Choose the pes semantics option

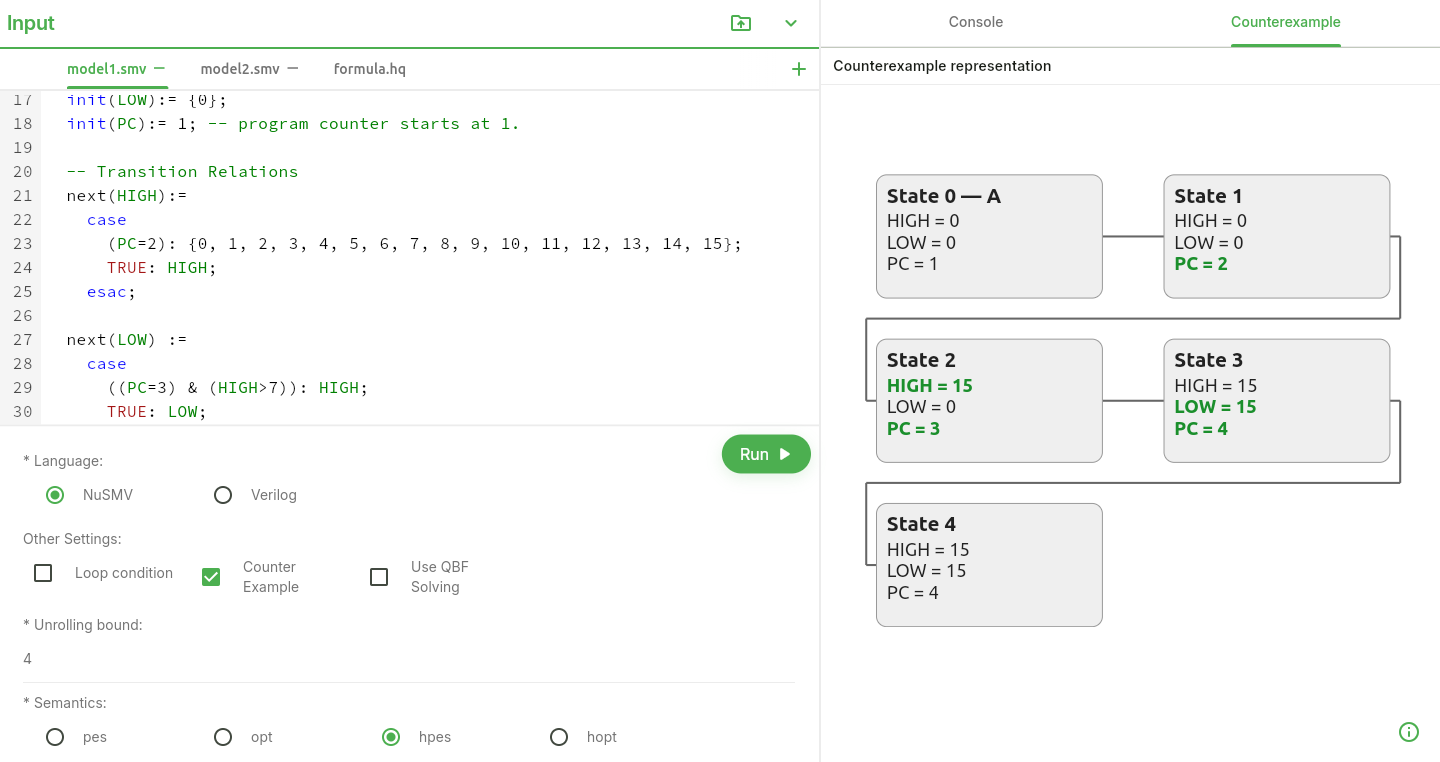pyautogui.click(x=55, y=737)
